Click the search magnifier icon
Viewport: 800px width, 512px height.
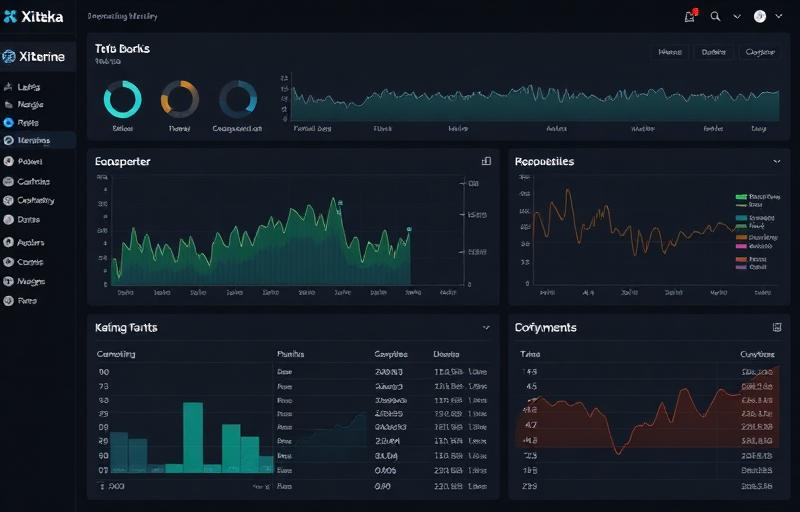coord(715,16)
